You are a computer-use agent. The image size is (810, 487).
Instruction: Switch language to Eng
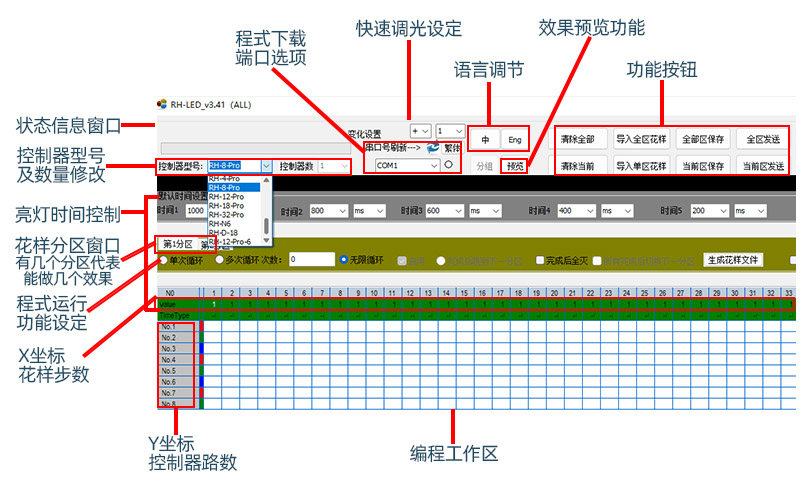tap(514, 139)
